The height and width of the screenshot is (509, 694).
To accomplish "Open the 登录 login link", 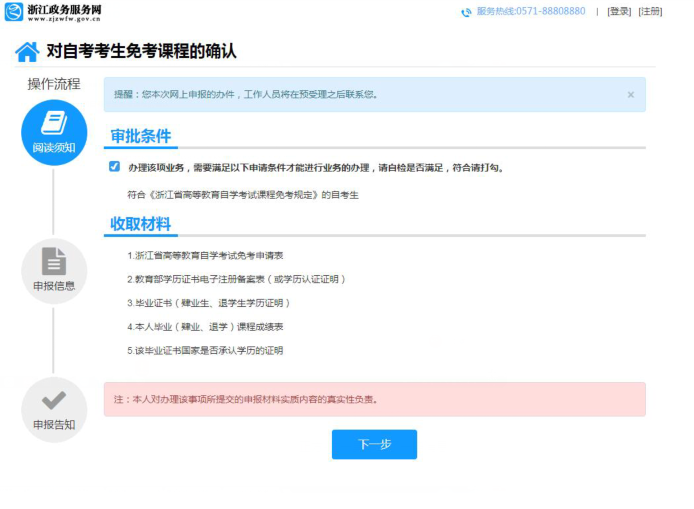I will pyautogui.click(x=619, y=12).
